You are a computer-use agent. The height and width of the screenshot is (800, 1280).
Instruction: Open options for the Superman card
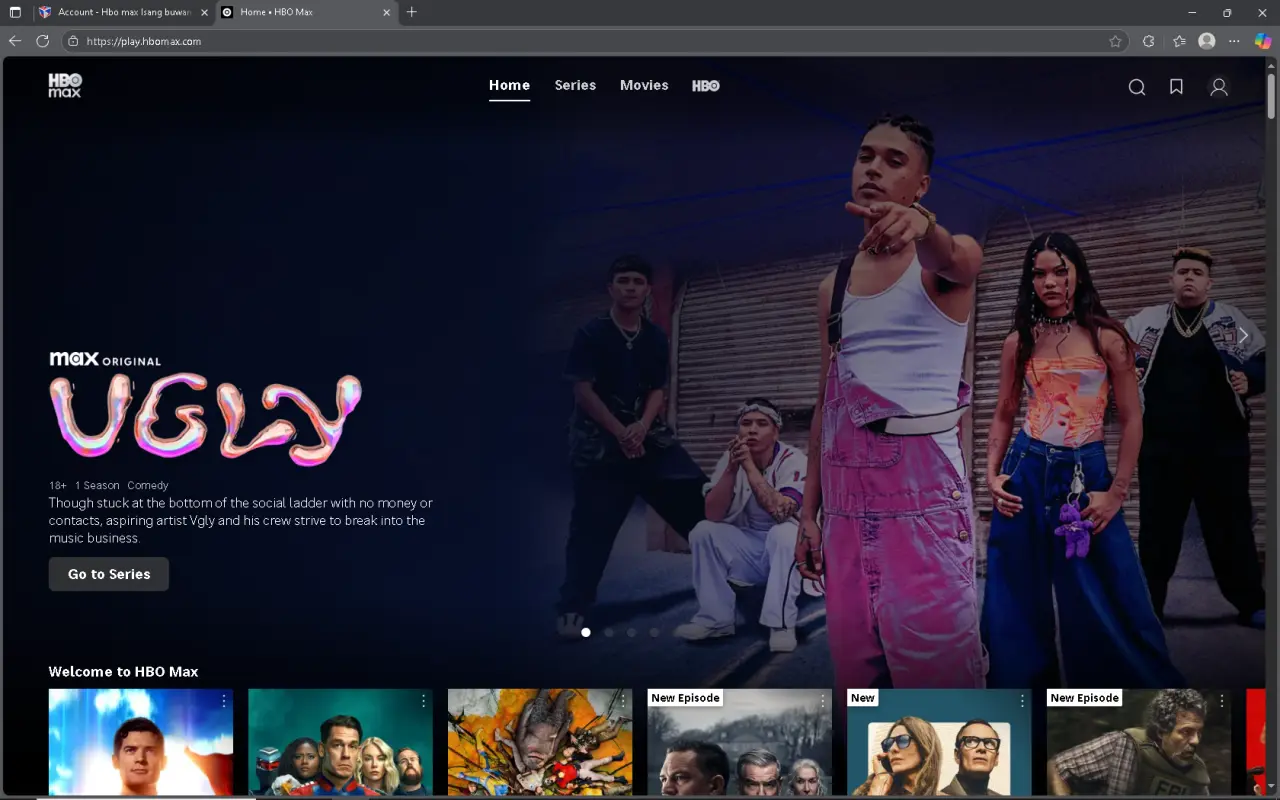(x=224, y=700)
